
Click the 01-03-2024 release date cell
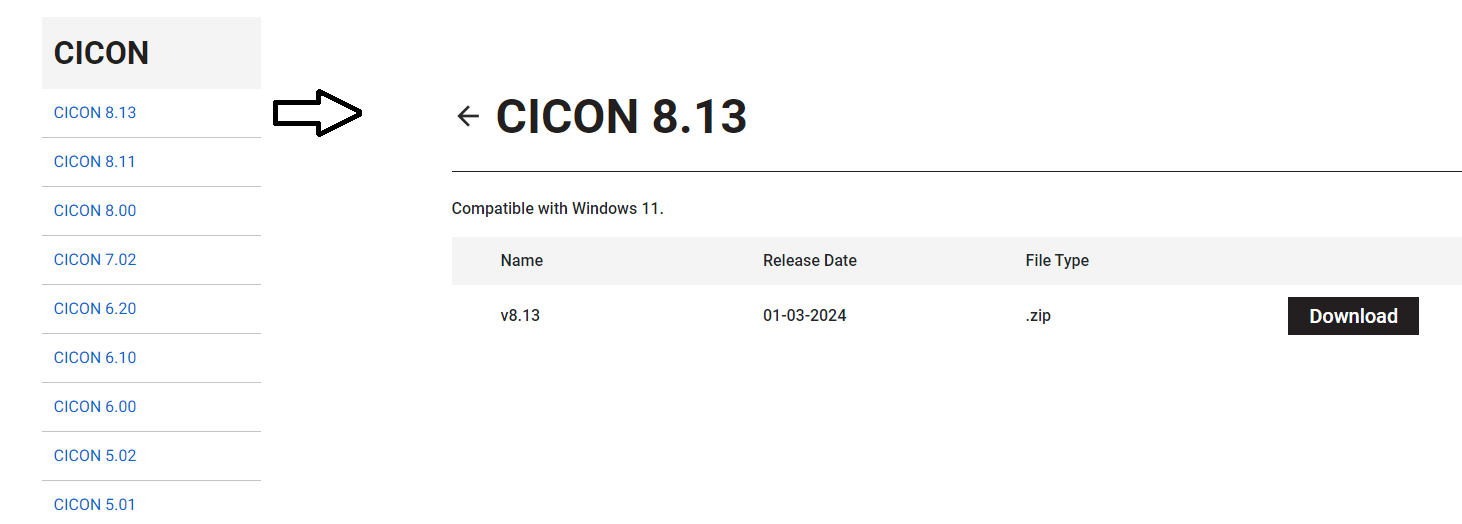805,316
